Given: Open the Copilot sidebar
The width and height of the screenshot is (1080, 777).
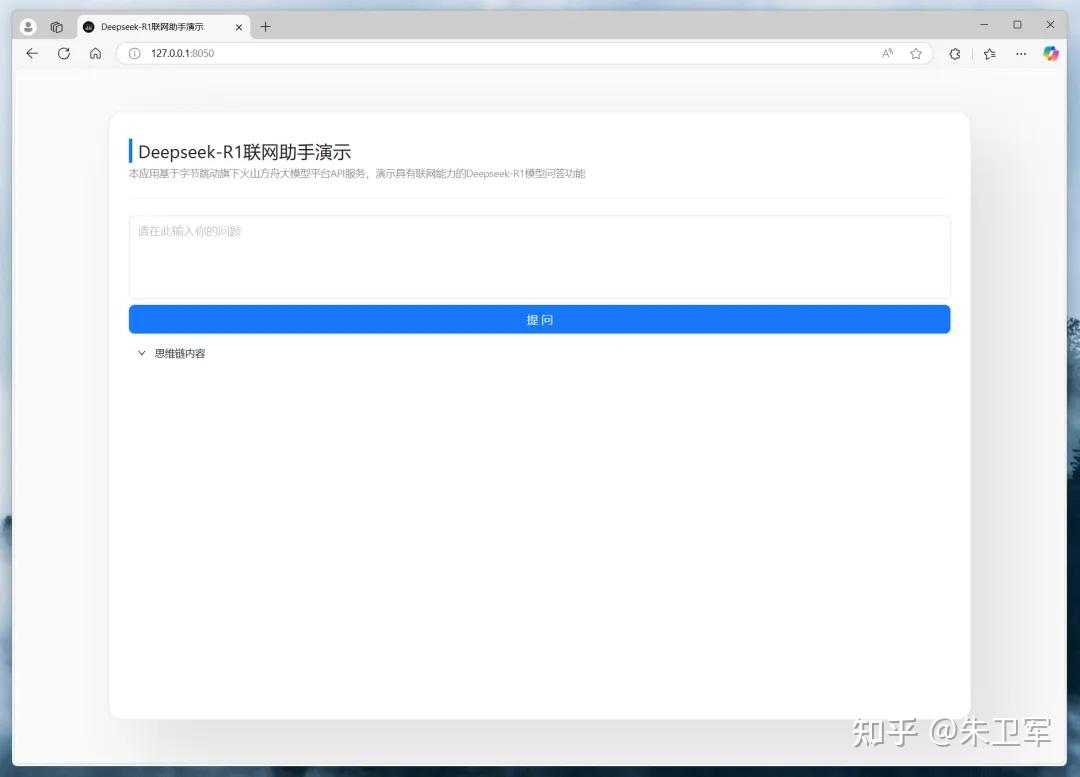Looking at the screenshot, I should (1051, 53).
